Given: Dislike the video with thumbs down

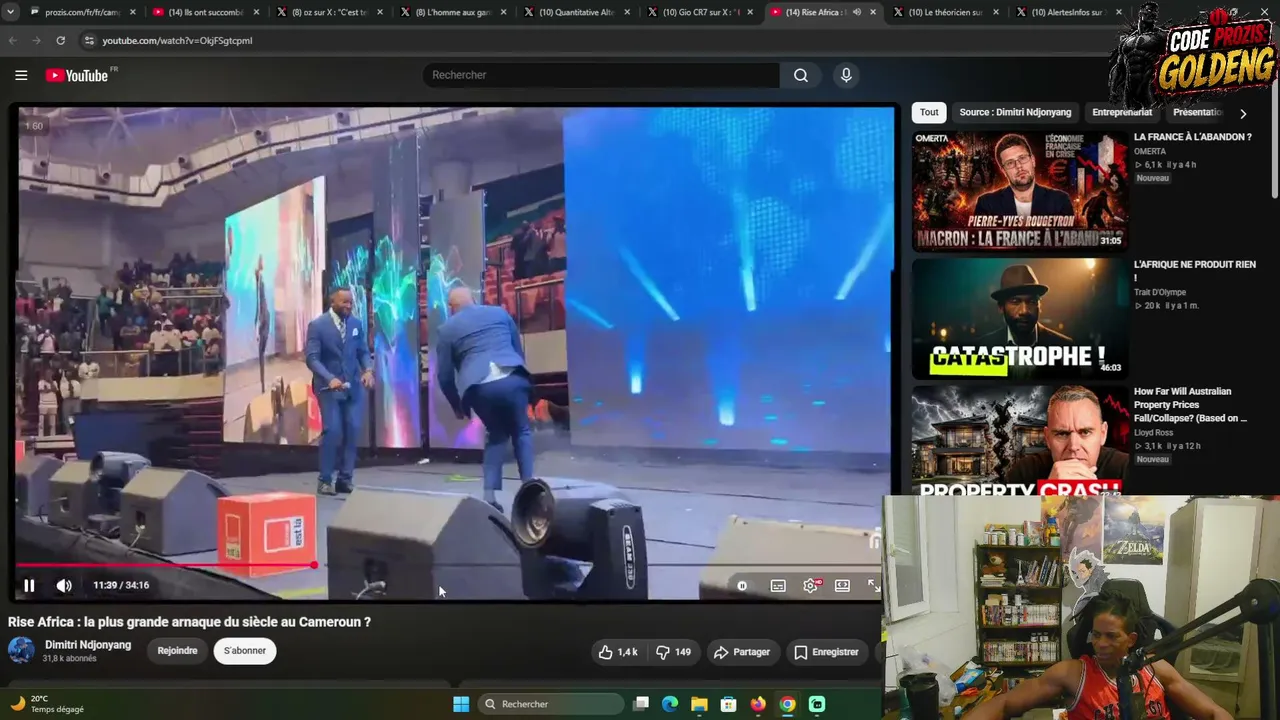Looking at the screenshot, I should click(673, 652).
